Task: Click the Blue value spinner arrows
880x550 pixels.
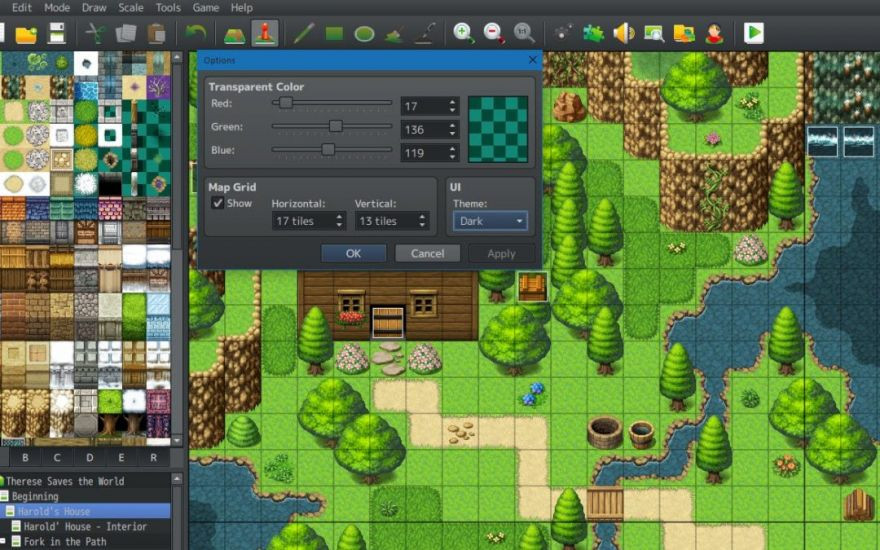Action: (452, 153)
